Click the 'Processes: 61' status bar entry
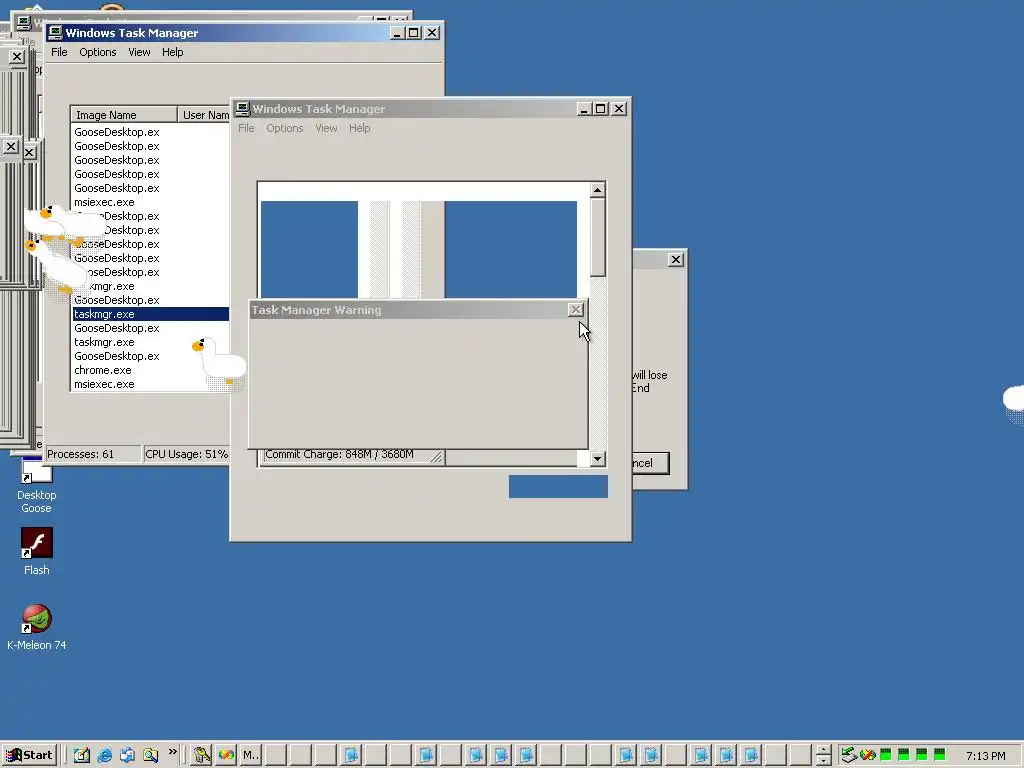Screen dimensions: 1024x768 pos(92,454)
